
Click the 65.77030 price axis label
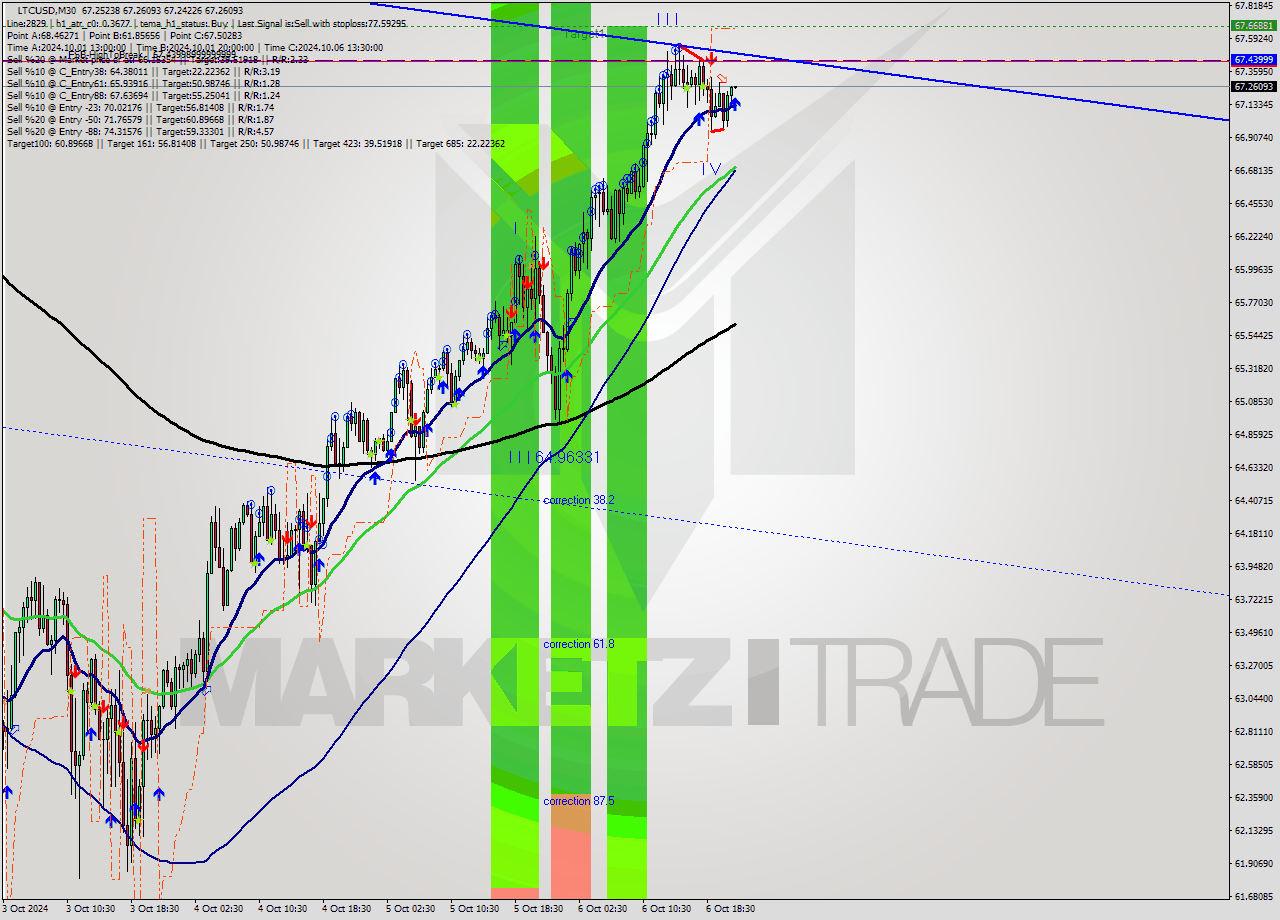1253,302
